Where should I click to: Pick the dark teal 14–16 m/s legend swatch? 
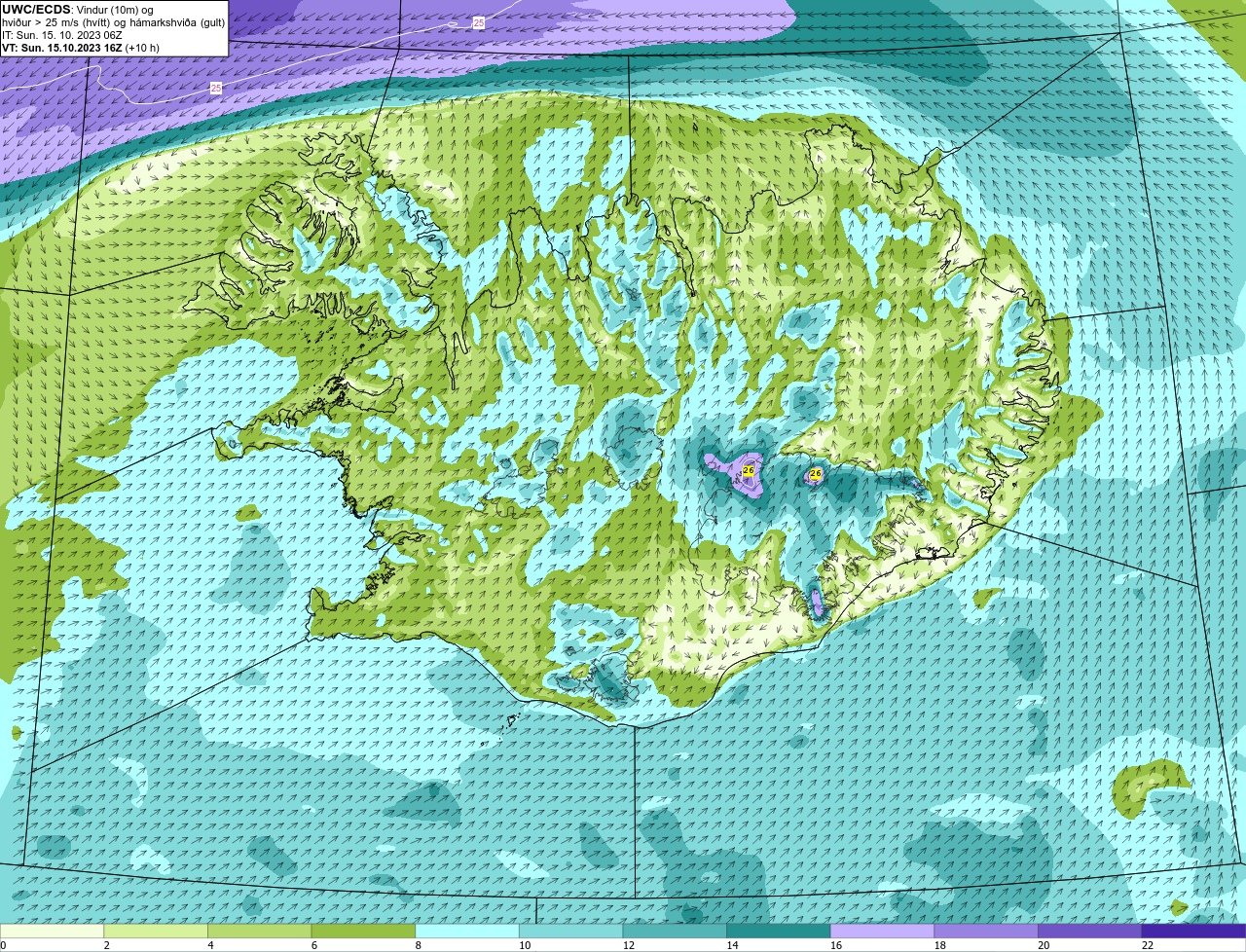[x=779, y=931]
